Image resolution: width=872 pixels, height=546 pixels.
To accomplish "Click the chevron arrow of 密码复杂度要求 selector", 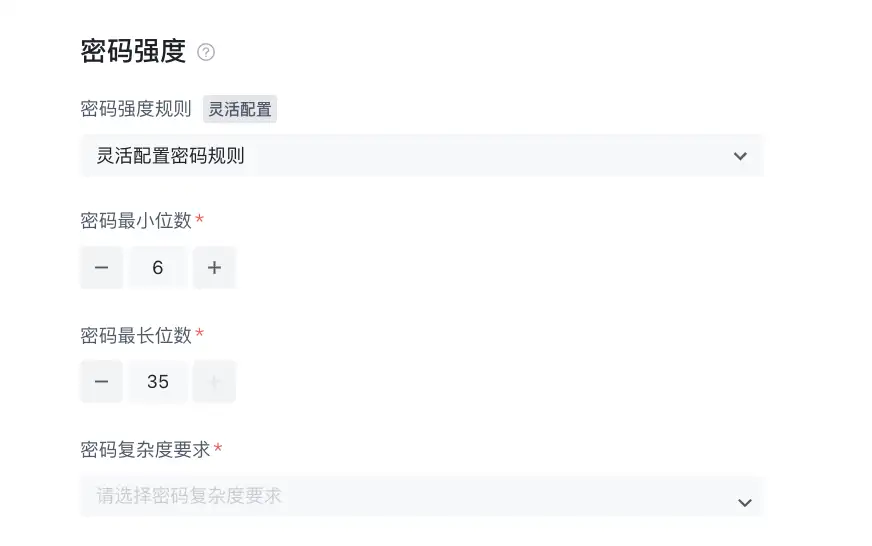I will click(x=745, y=503).
